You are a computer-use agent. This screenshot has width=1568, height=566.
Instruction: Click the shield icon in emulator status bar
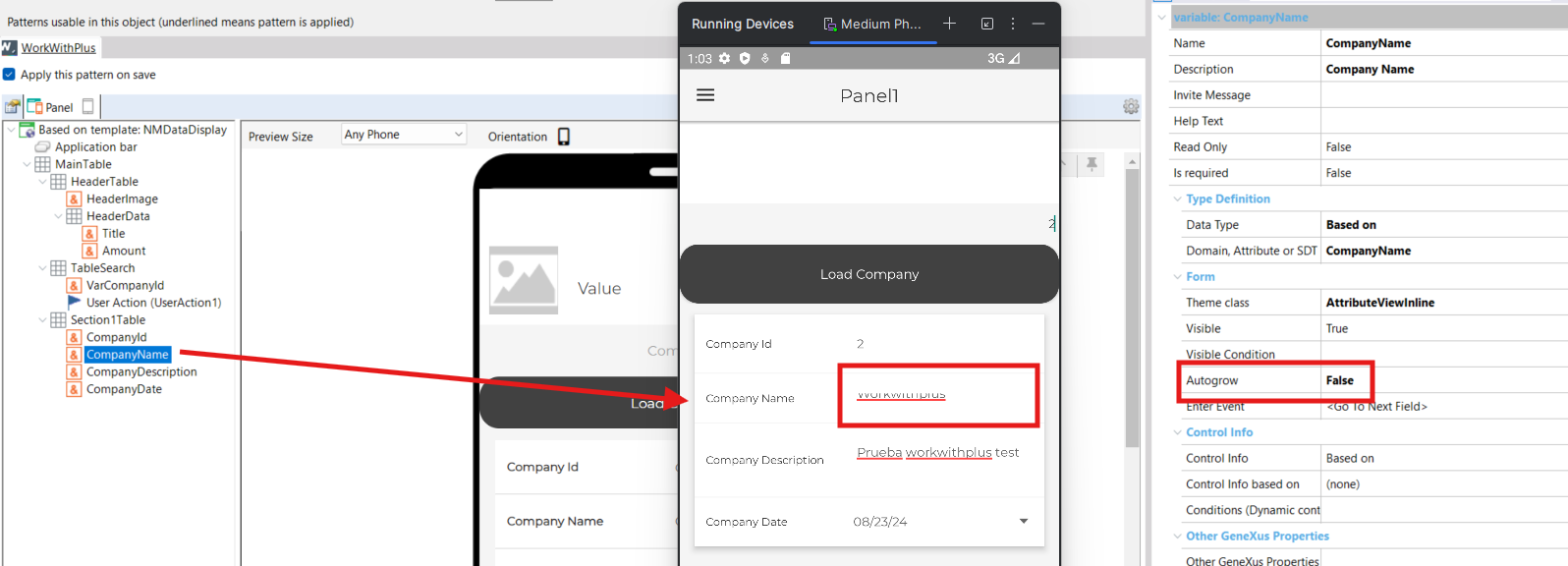pos(745,58)
